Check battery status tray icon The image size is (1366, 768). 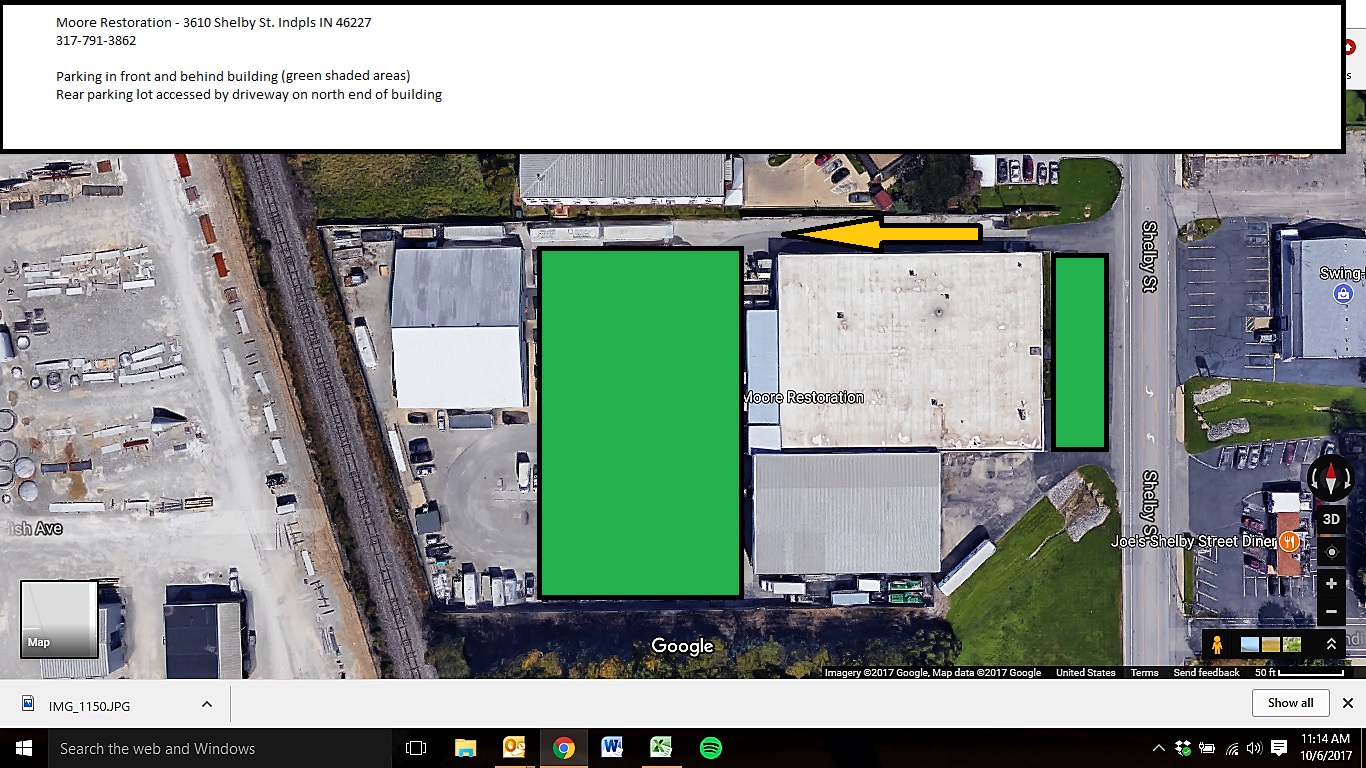1207,748
